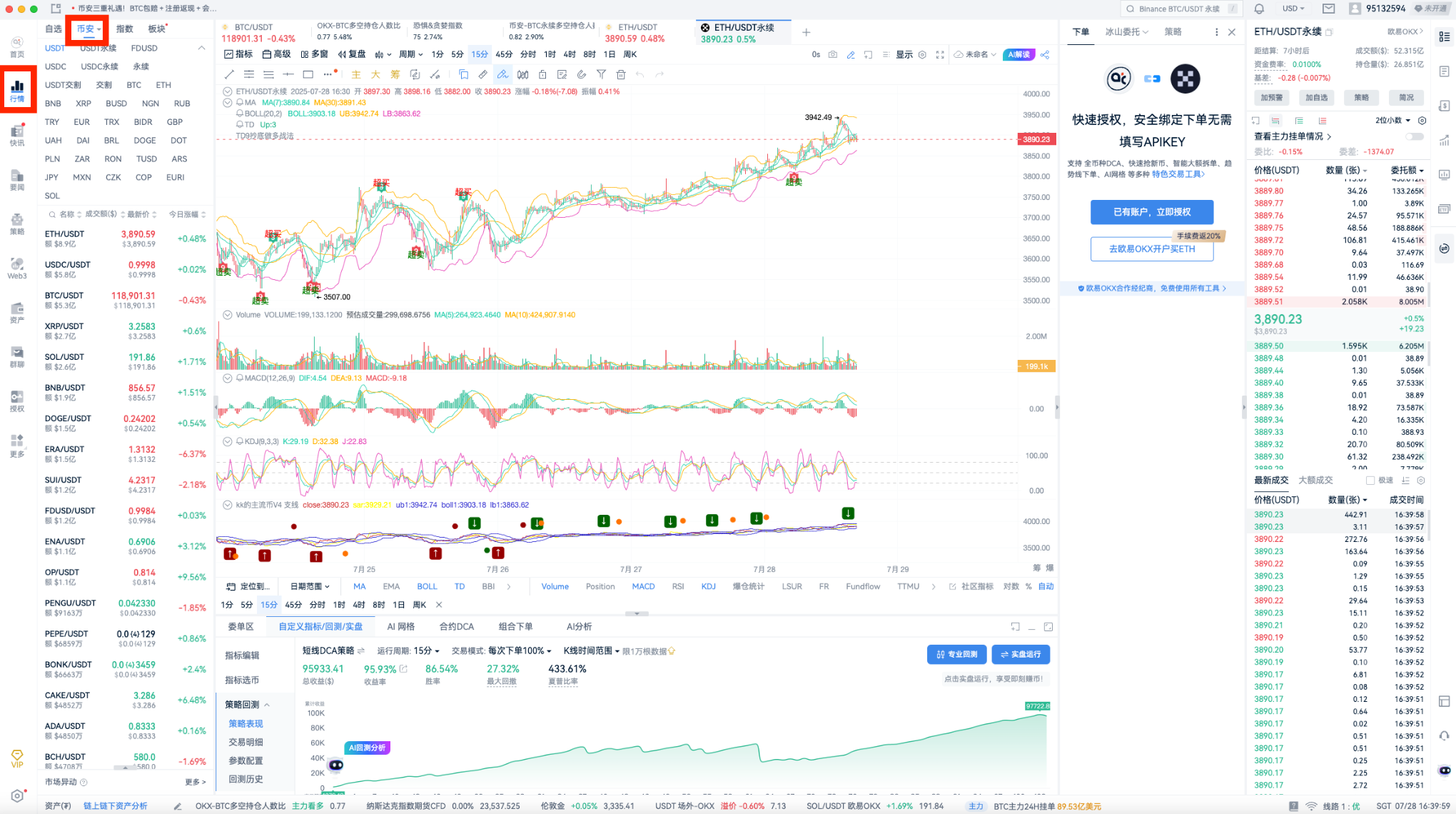1456x814 pixels.
Task: Open the 特色交易工具 link
Action: pos(1178,174)
